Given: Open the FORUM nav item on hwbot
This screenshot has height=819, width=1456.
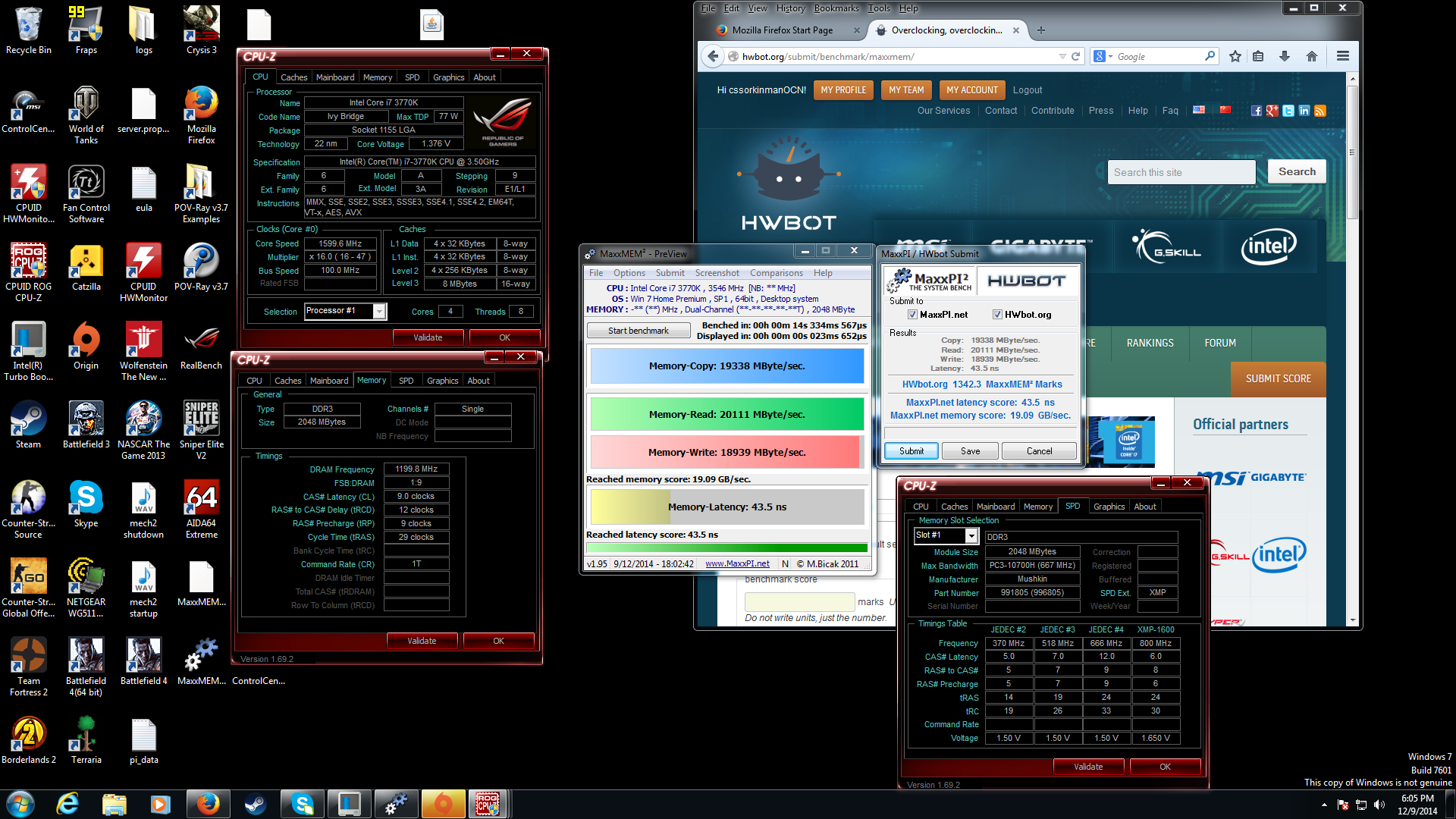Looking at the screenshot, I should click(1220, 344).
